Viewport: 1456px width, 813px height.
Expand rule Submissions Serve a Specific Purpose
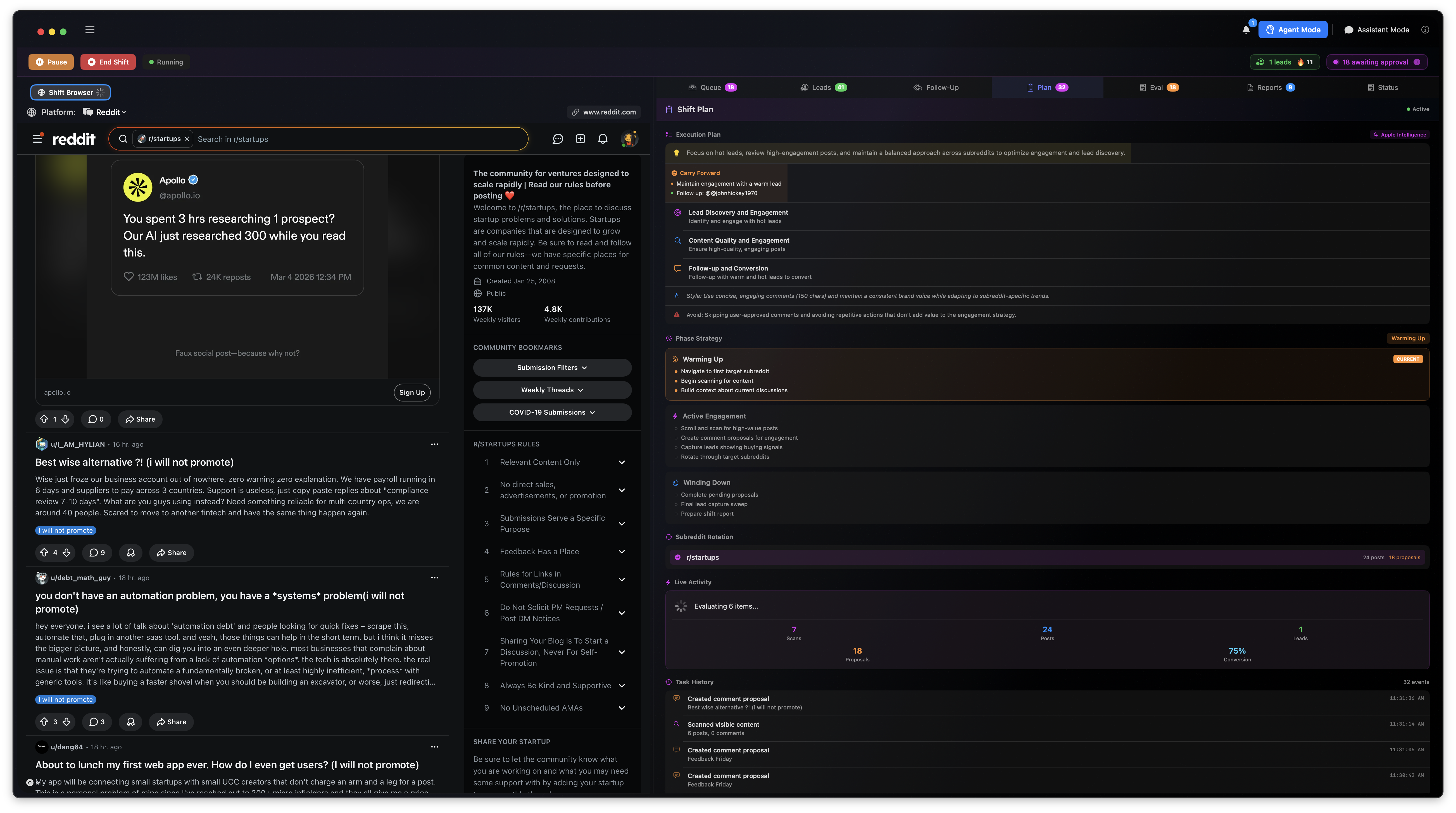pos(622,524)
